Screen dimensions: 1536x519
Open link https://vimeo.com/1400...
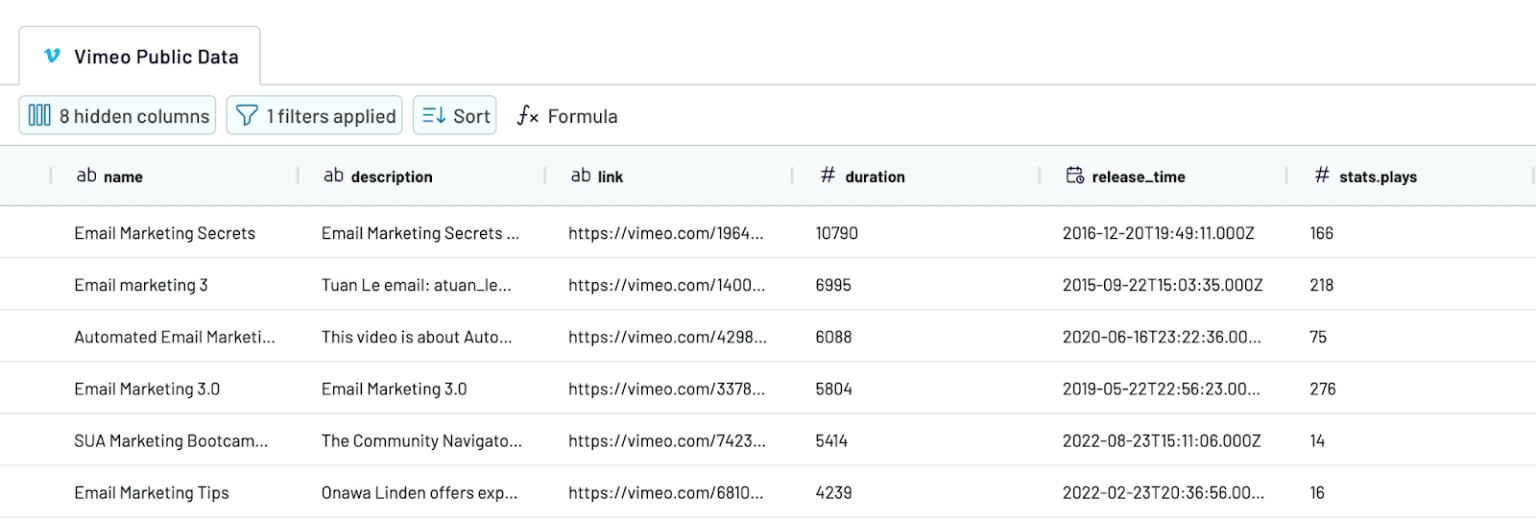point(667,285)
